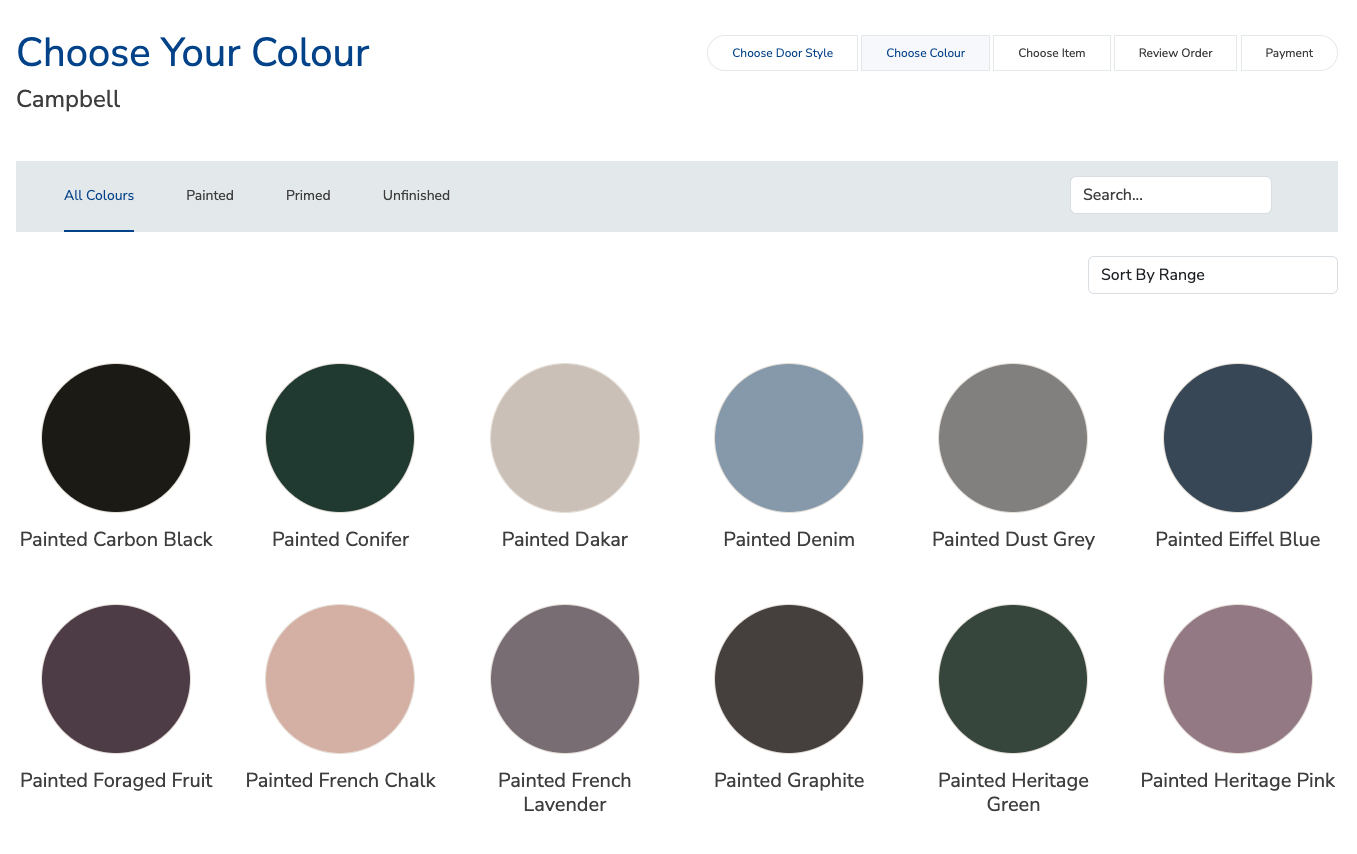
Task: Show the Unfinished colours tab
Action: [x=416, y=196]
